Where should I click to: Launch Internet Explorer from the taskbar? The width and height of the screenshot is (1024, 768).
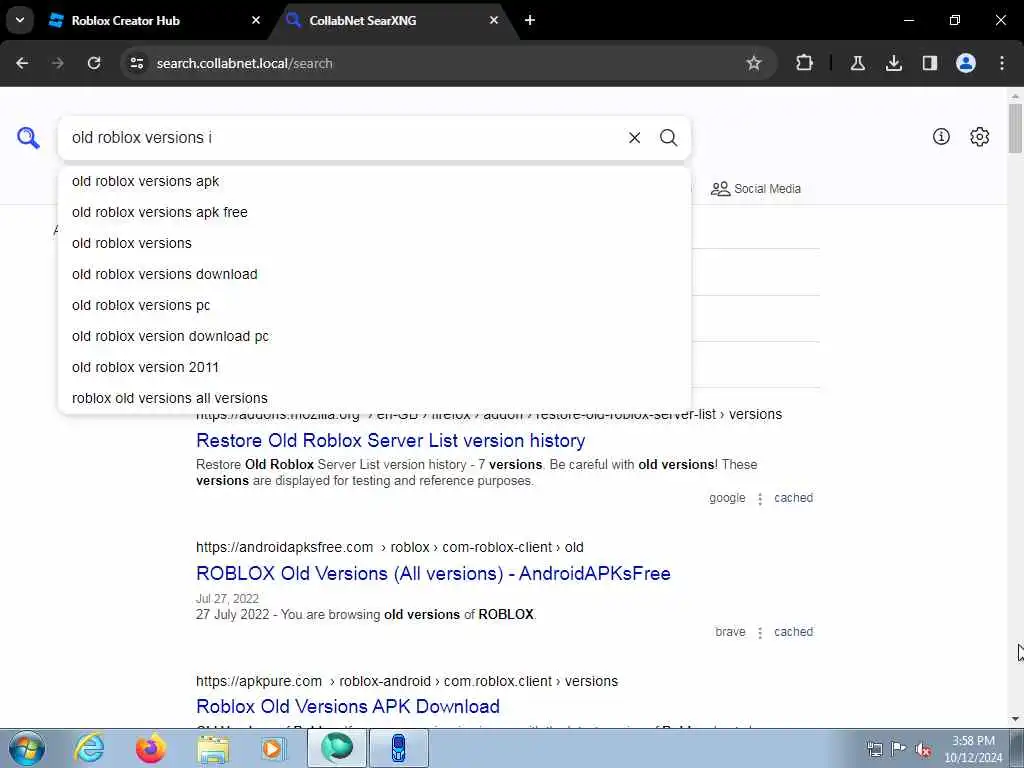tap(89, 748)
